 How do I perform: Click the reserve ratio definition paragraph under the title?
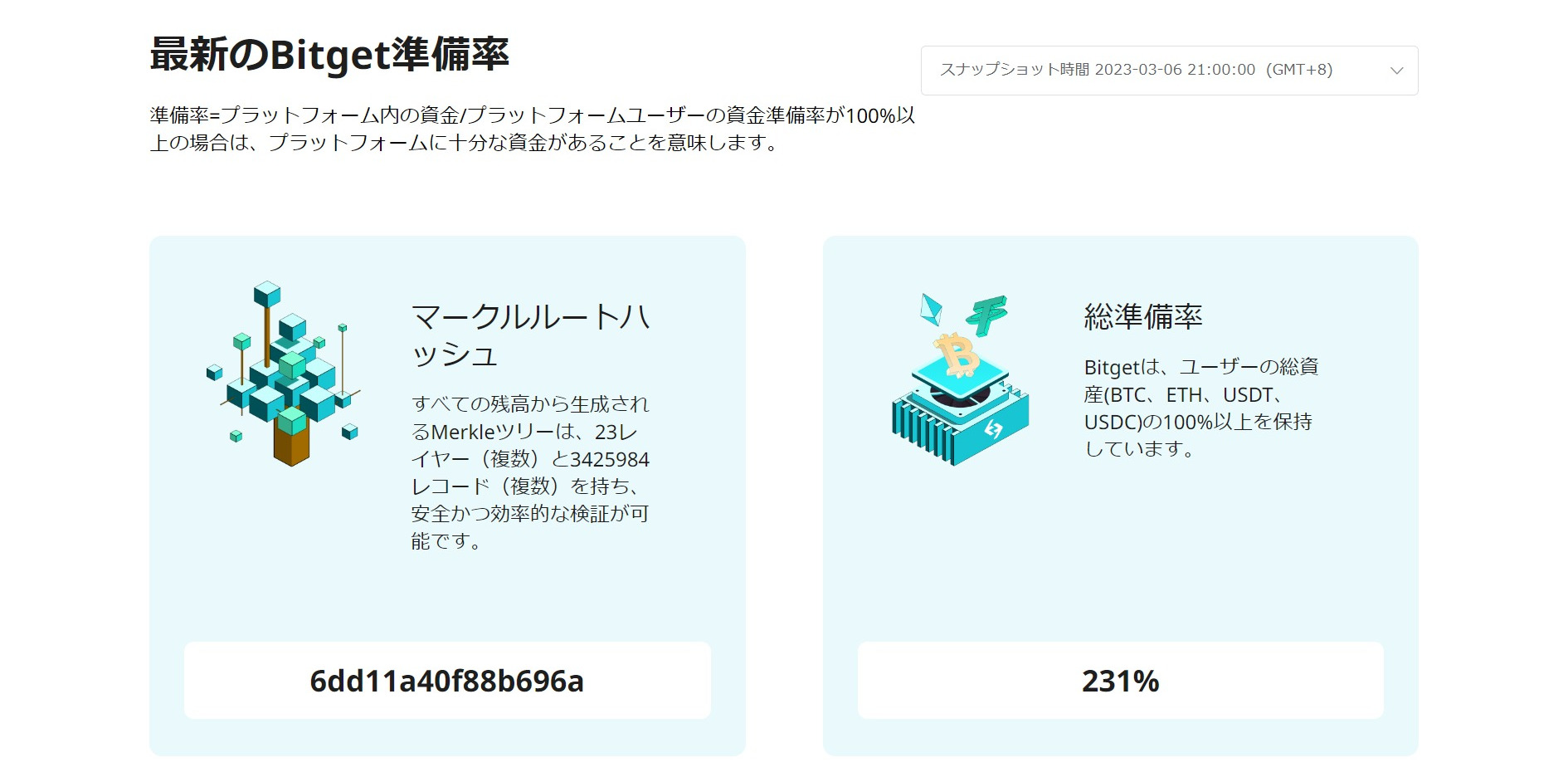[533, 129]
